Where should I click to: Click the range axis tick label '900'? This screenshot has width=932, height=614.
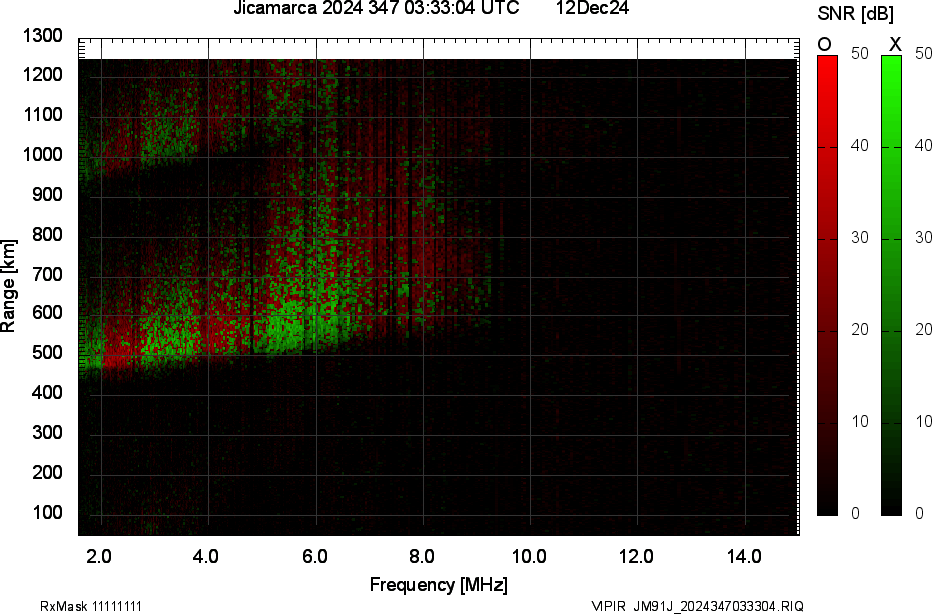point(47,194)
